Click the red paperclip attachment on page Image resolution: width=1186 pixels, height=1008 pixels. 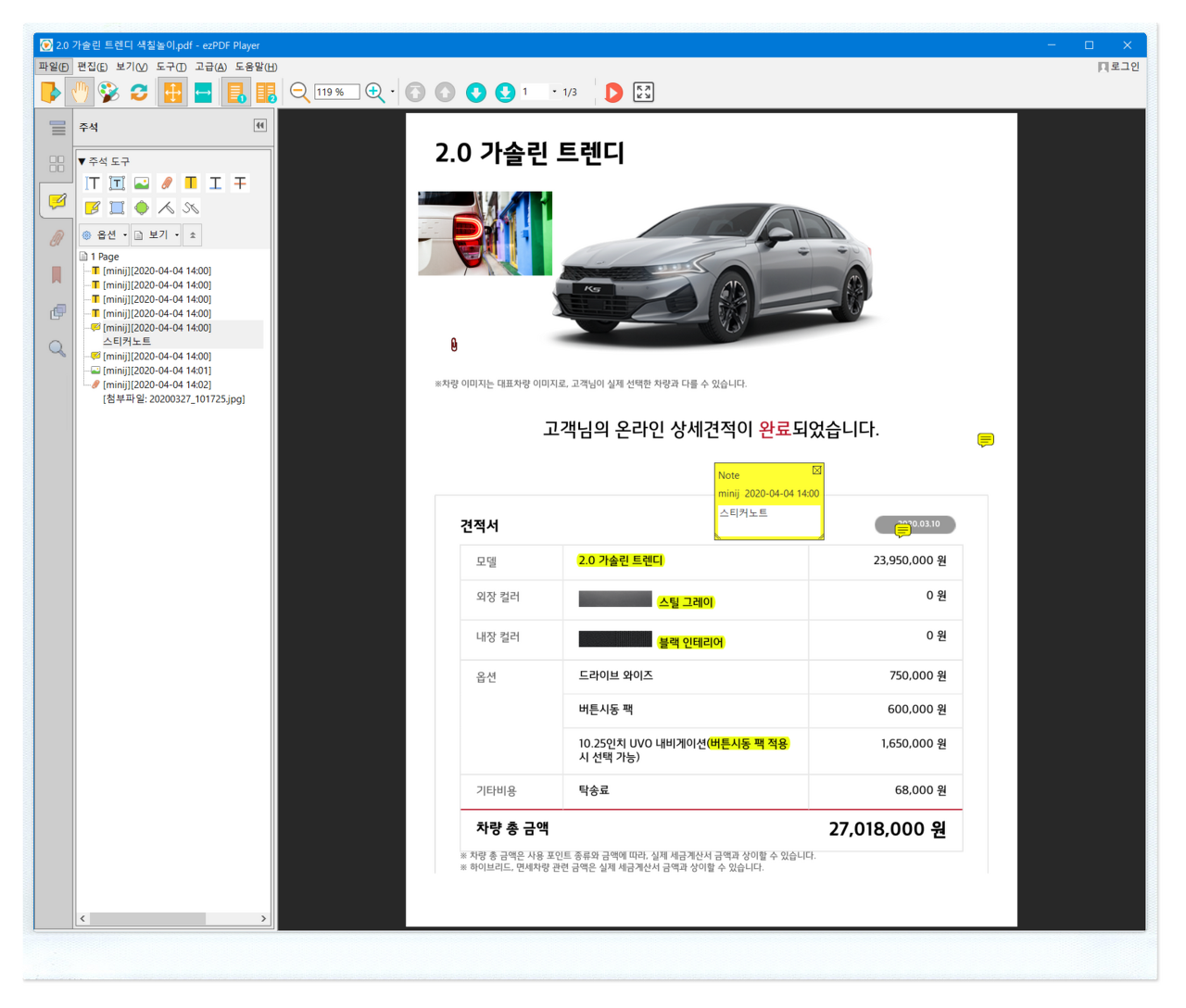click(453, 345)
